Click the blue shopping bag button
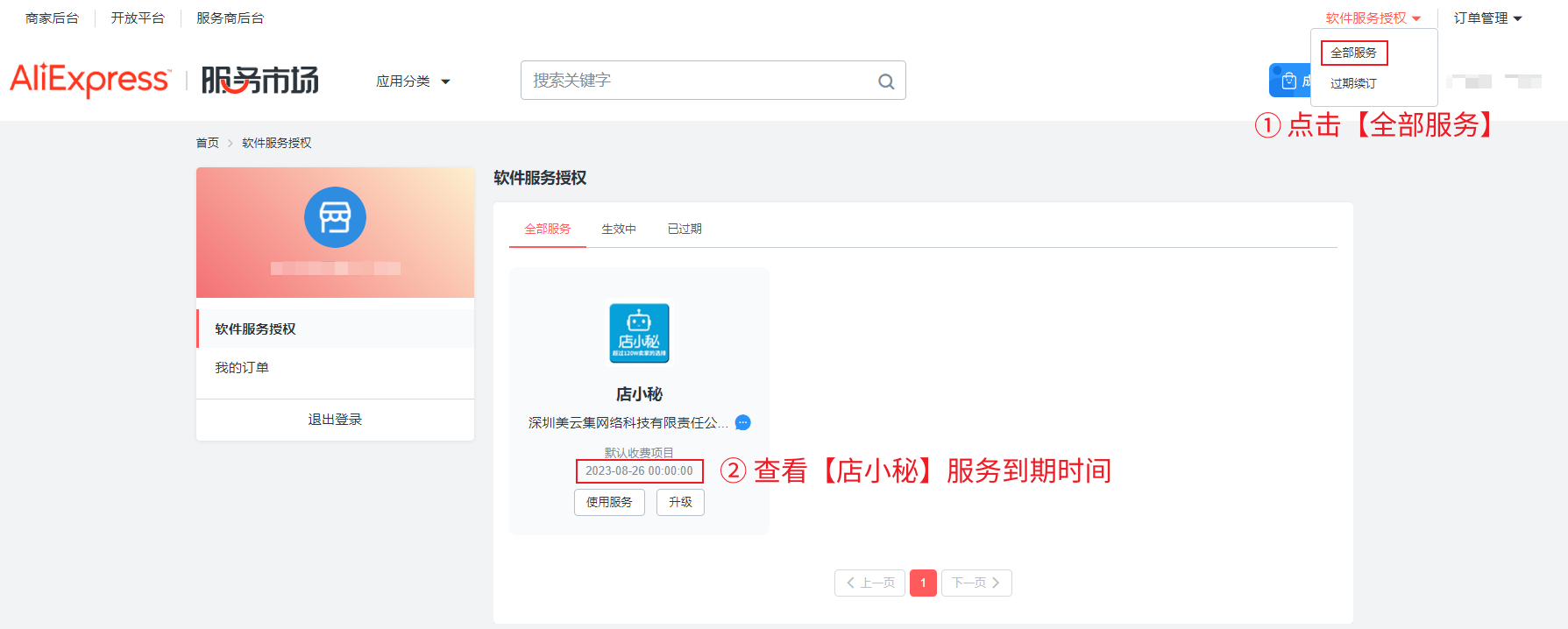This screenshot has height=629, width=1568. tap(1289, 81)
